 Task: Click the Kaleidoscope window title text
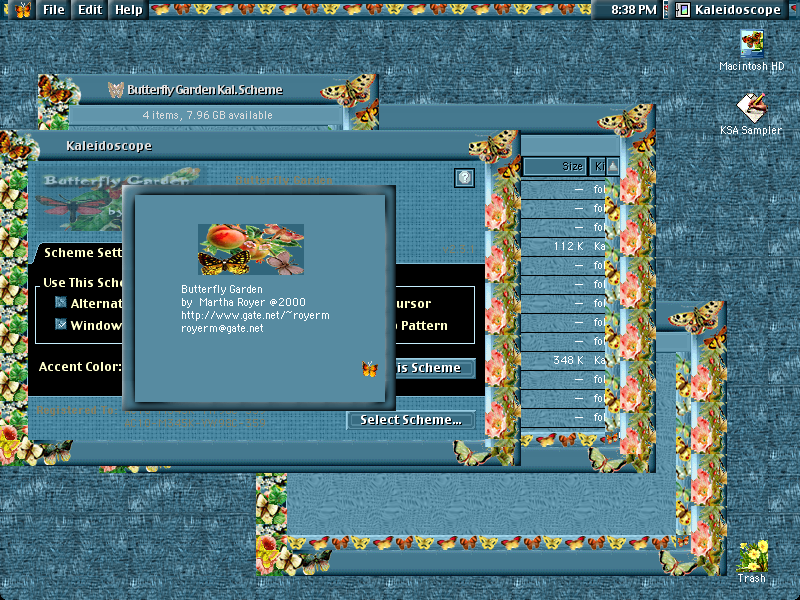(109, 146)
